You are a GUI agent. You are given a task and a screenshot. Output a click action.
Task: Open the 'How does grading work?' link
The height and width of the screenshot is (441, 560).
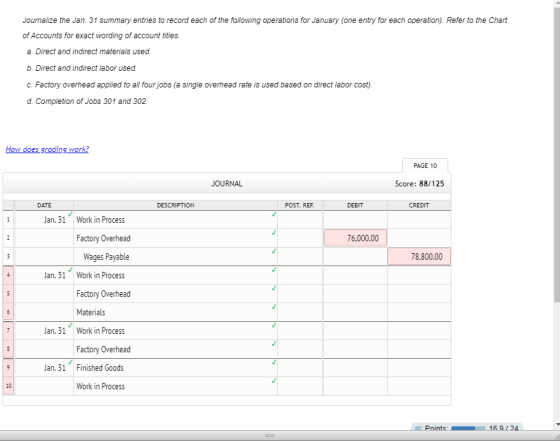47,149
